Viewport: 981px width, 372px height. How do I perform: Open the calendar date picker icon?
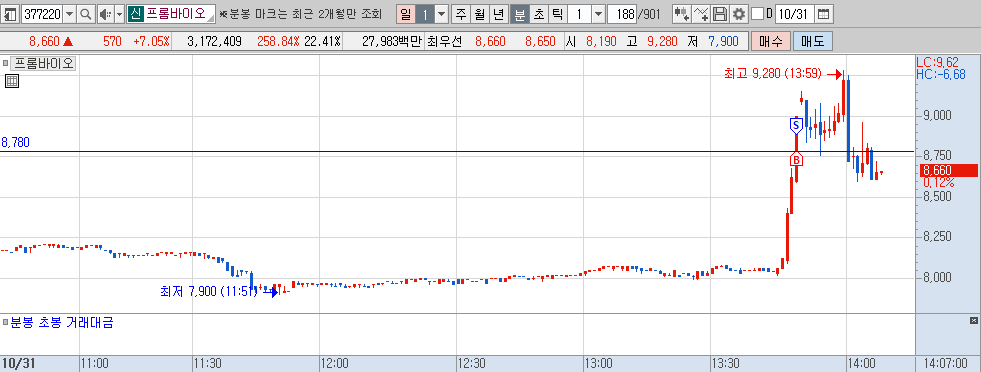823,14
